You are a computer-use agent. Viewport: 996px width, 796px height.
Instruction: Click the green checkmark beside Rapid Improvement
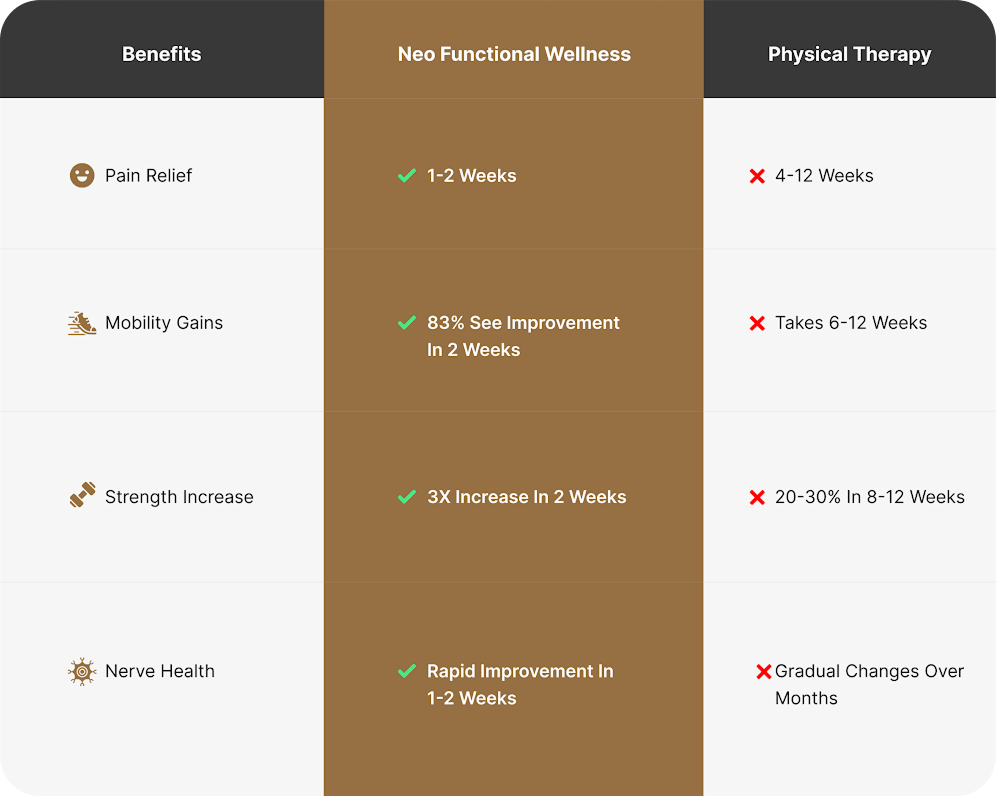pyautogui.click(x=407, y=671)
